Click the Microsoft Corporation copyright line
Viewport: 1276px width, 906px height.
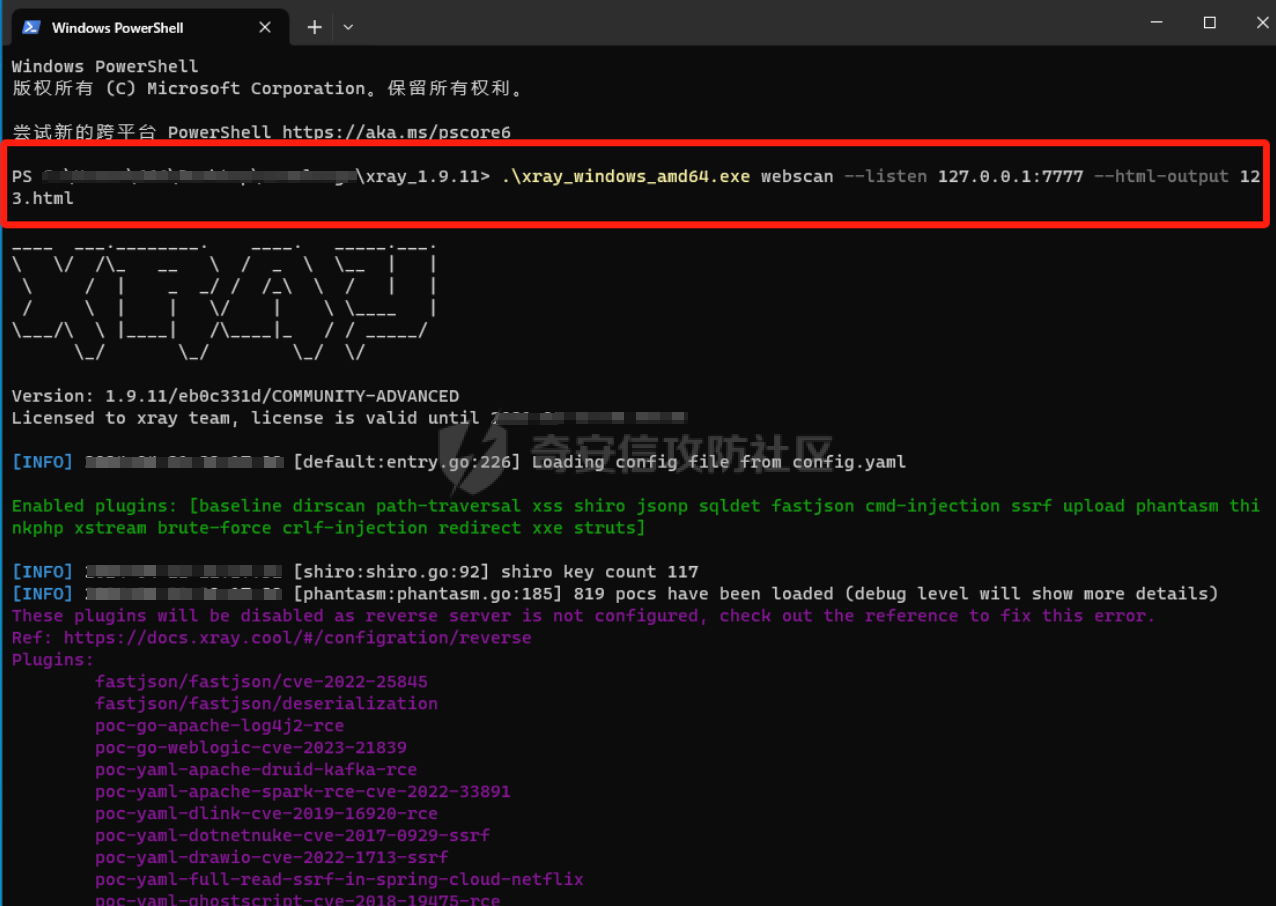coord(267,88)
